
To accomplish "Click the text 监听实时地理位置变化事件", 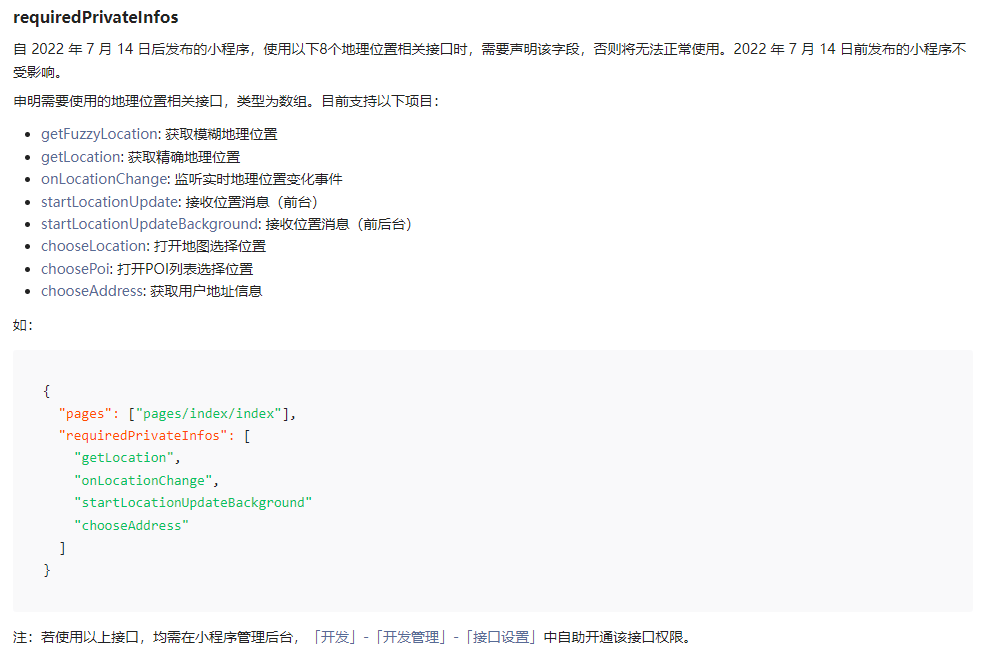I will point(259,179).
